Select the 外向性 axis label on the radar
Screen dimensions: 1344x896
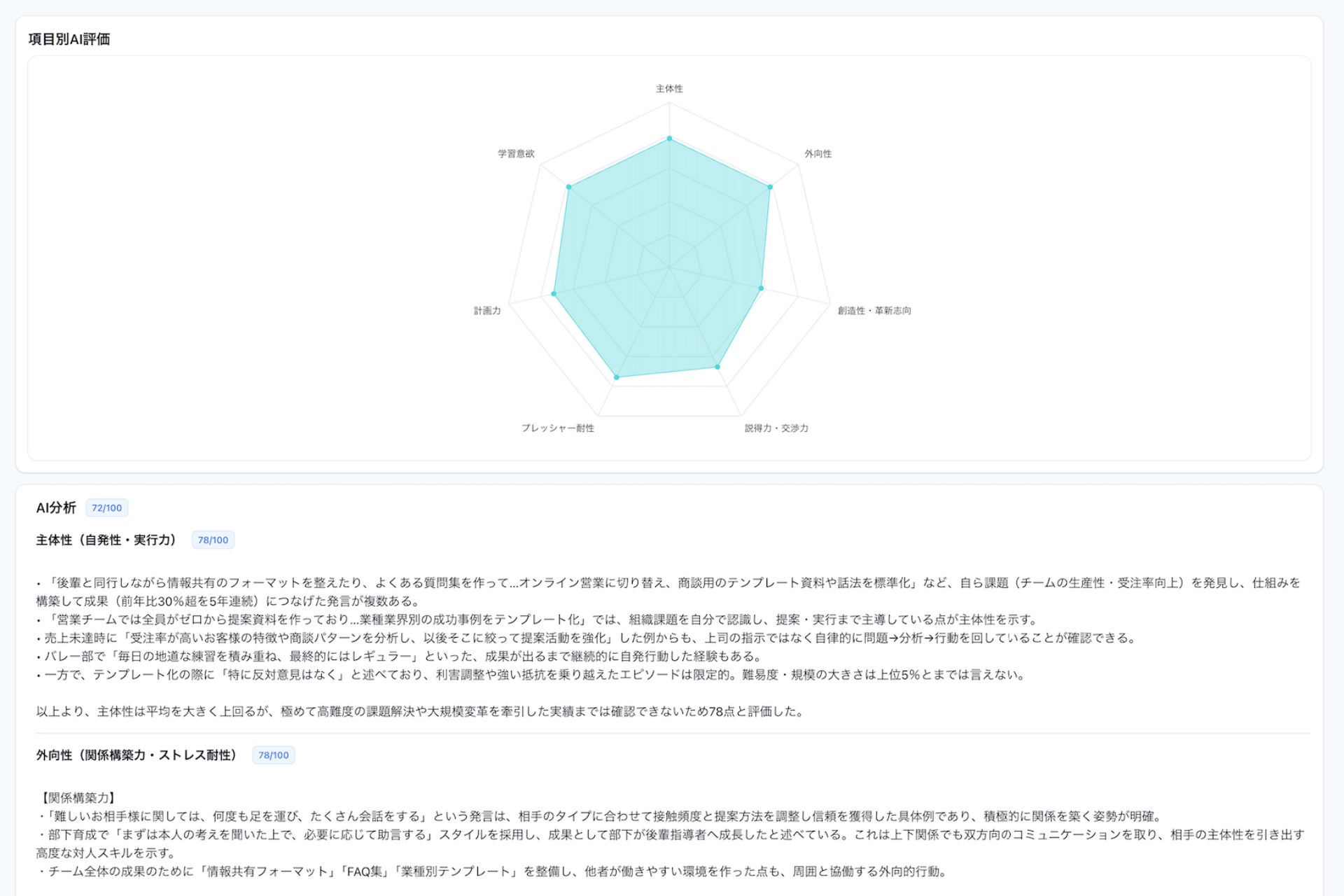[x=818, y=154]
